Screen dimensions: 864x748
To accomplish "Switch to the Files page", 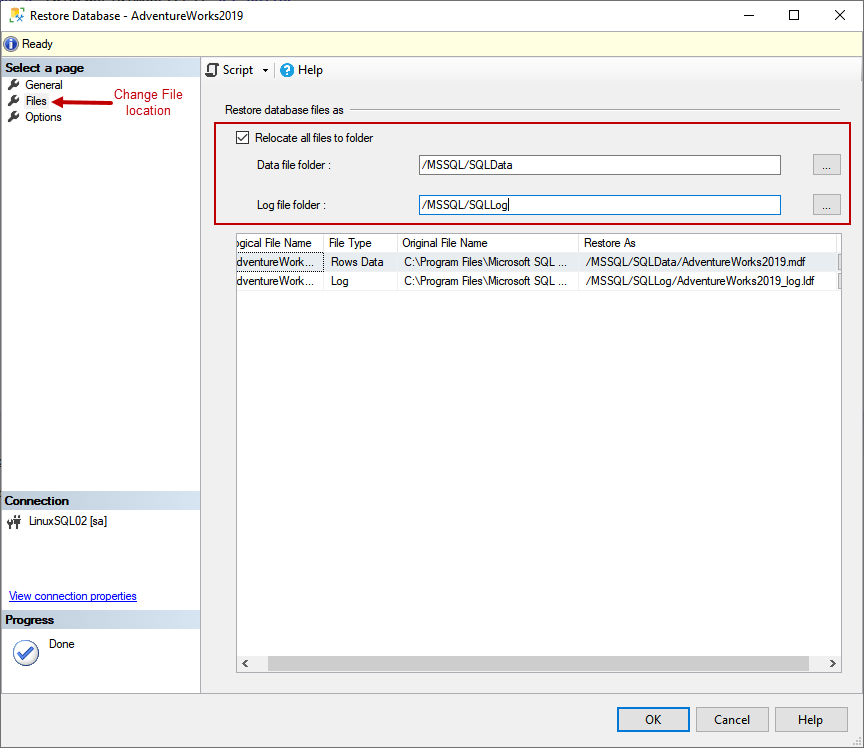I will tap(36, 101).
